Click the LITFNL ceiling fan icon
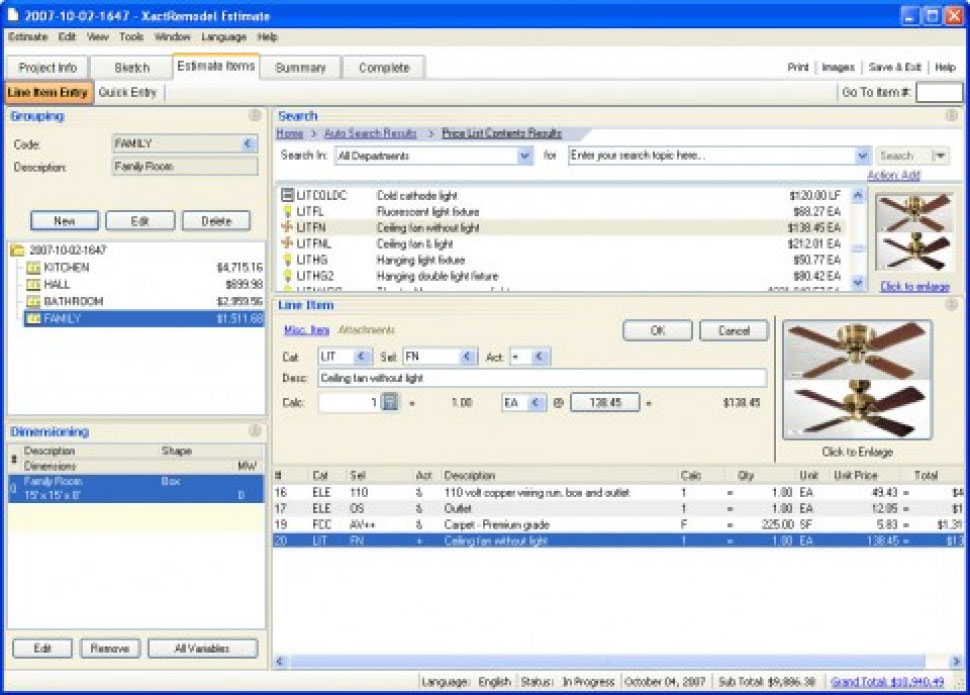The image size is (970, 695). [x=287, y=243]
